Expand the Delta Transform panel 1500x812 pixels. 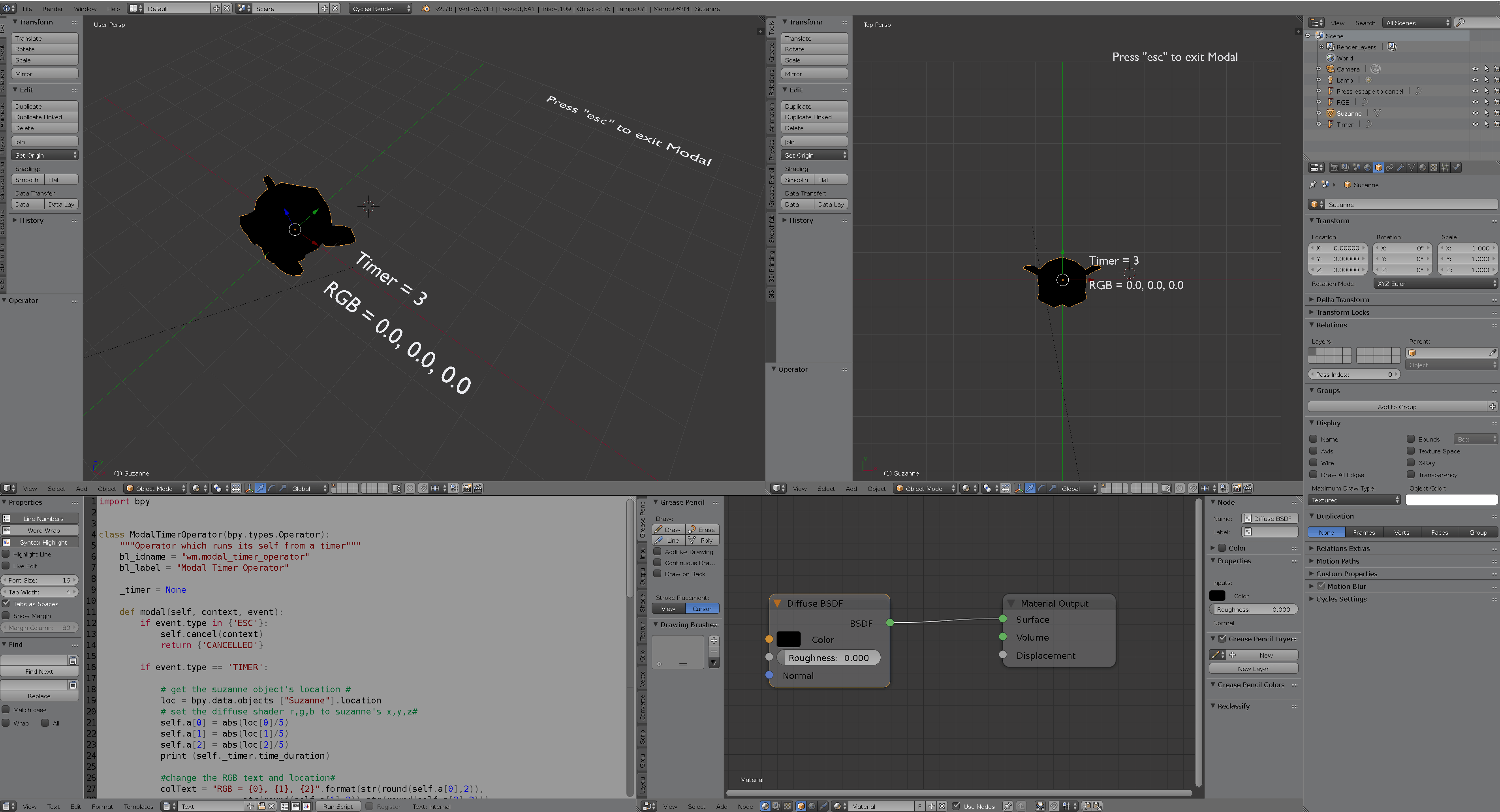[x=1342, y=299]
